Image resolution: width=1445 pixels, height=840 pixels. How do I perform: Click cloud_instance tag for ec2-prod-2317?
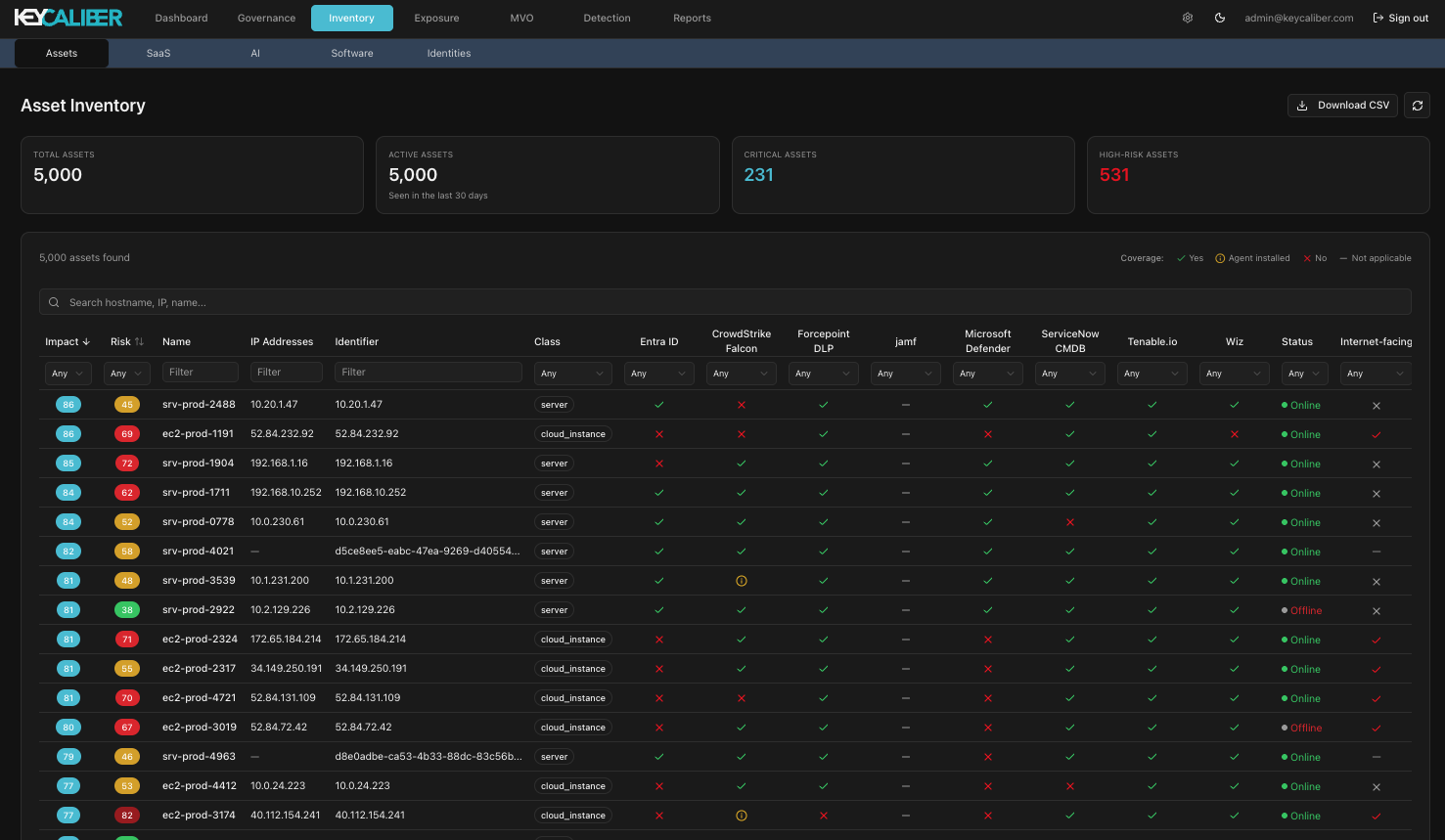tap(573, 669)
